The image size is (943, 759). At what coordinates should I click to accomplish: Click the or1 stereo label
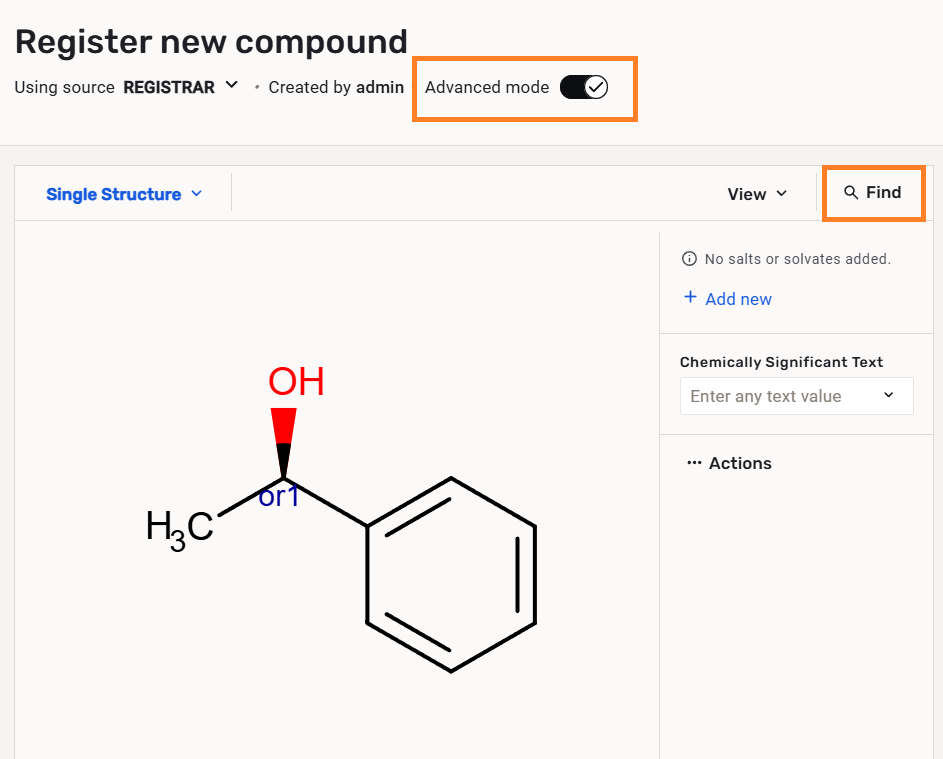279,497
